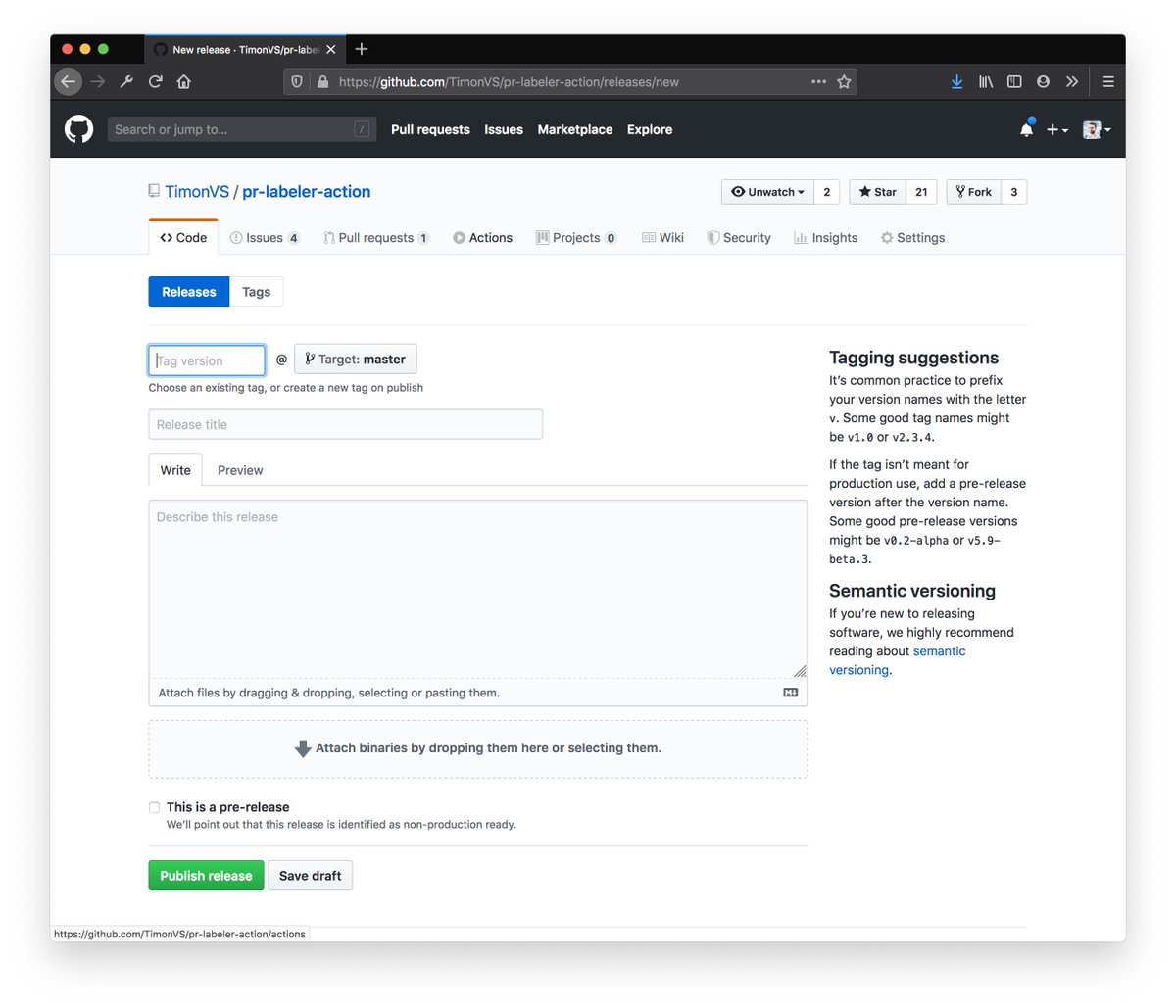Open the user avatar menu
The height and width of the screenshot is (1008, 1176).
tap(1097, 129)
